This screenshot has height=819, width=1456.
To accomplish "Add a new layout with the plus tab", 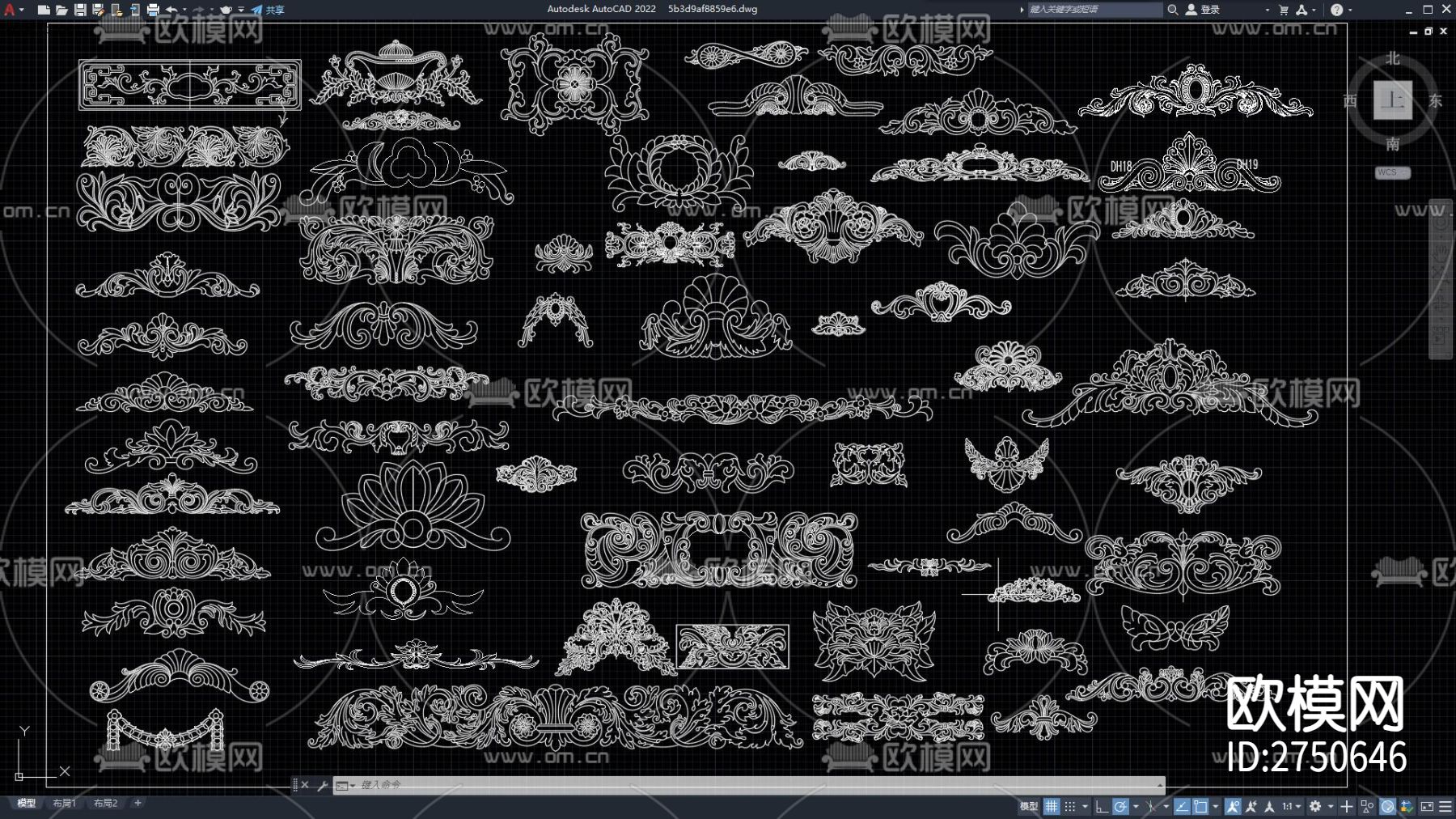I will click(138, 804).
